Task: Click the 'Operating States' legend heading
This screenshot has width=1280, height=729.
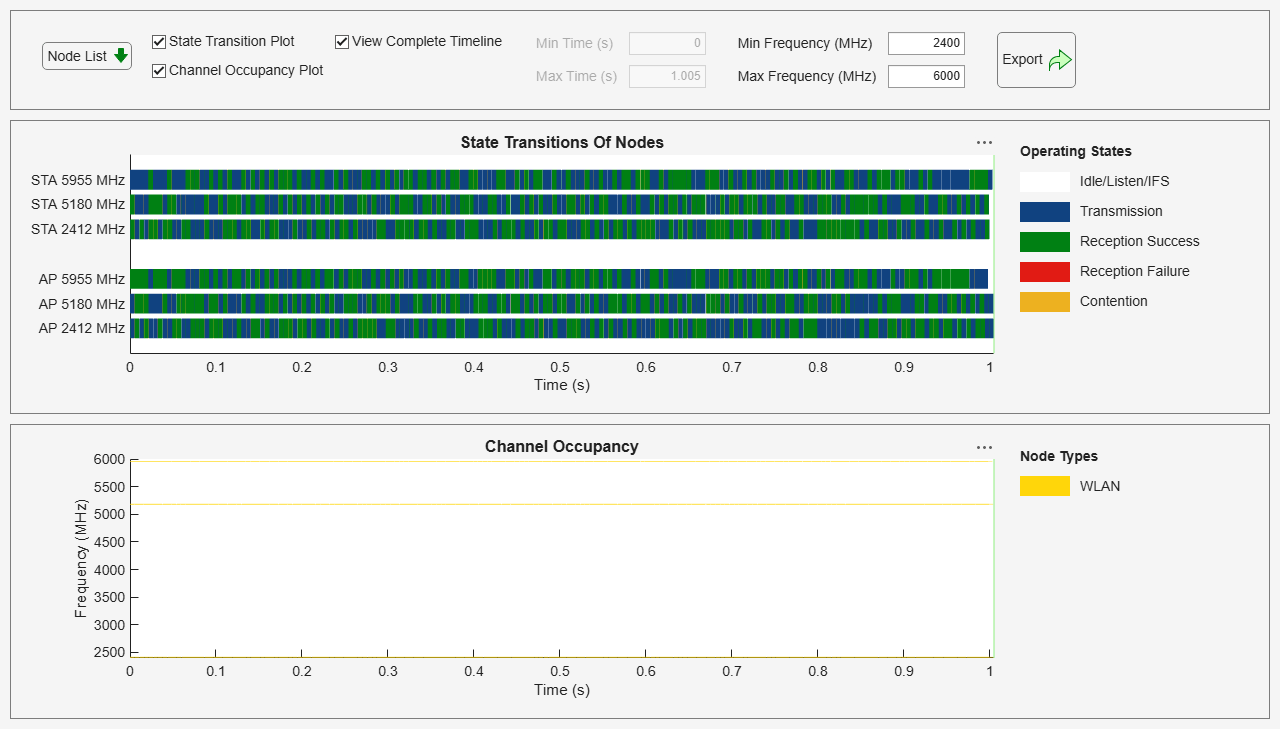Action: point(1076,152)
